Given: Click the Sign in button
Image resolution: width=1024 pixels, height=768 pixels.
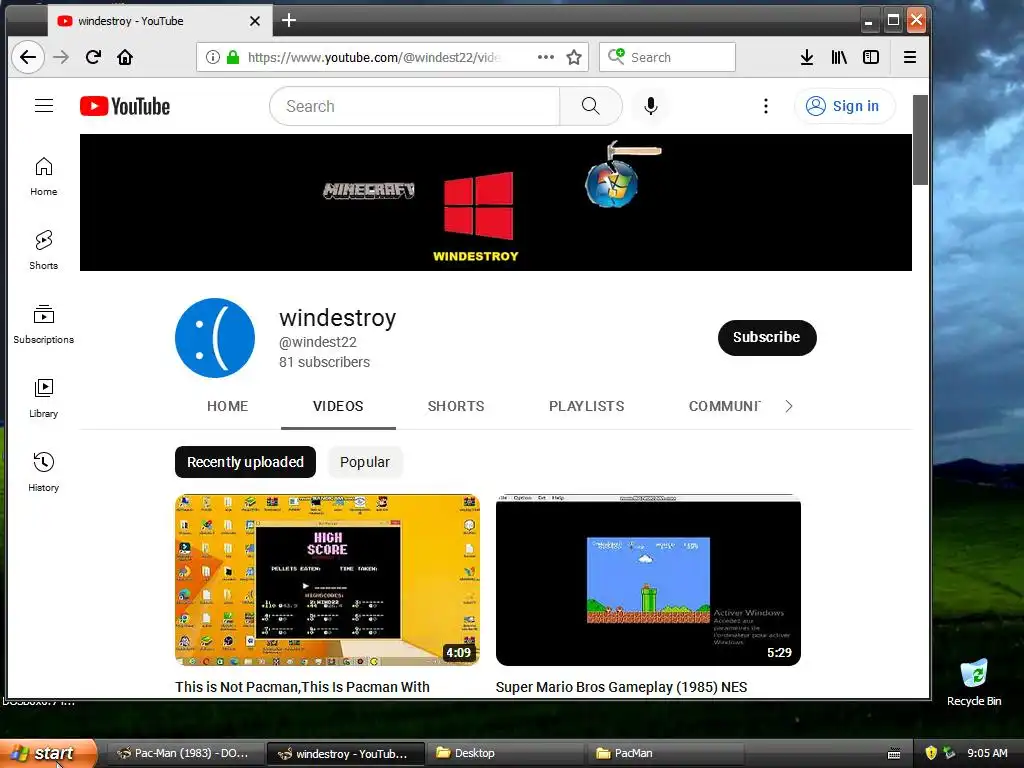Looking at the screenshot, I should pos(843,106).
